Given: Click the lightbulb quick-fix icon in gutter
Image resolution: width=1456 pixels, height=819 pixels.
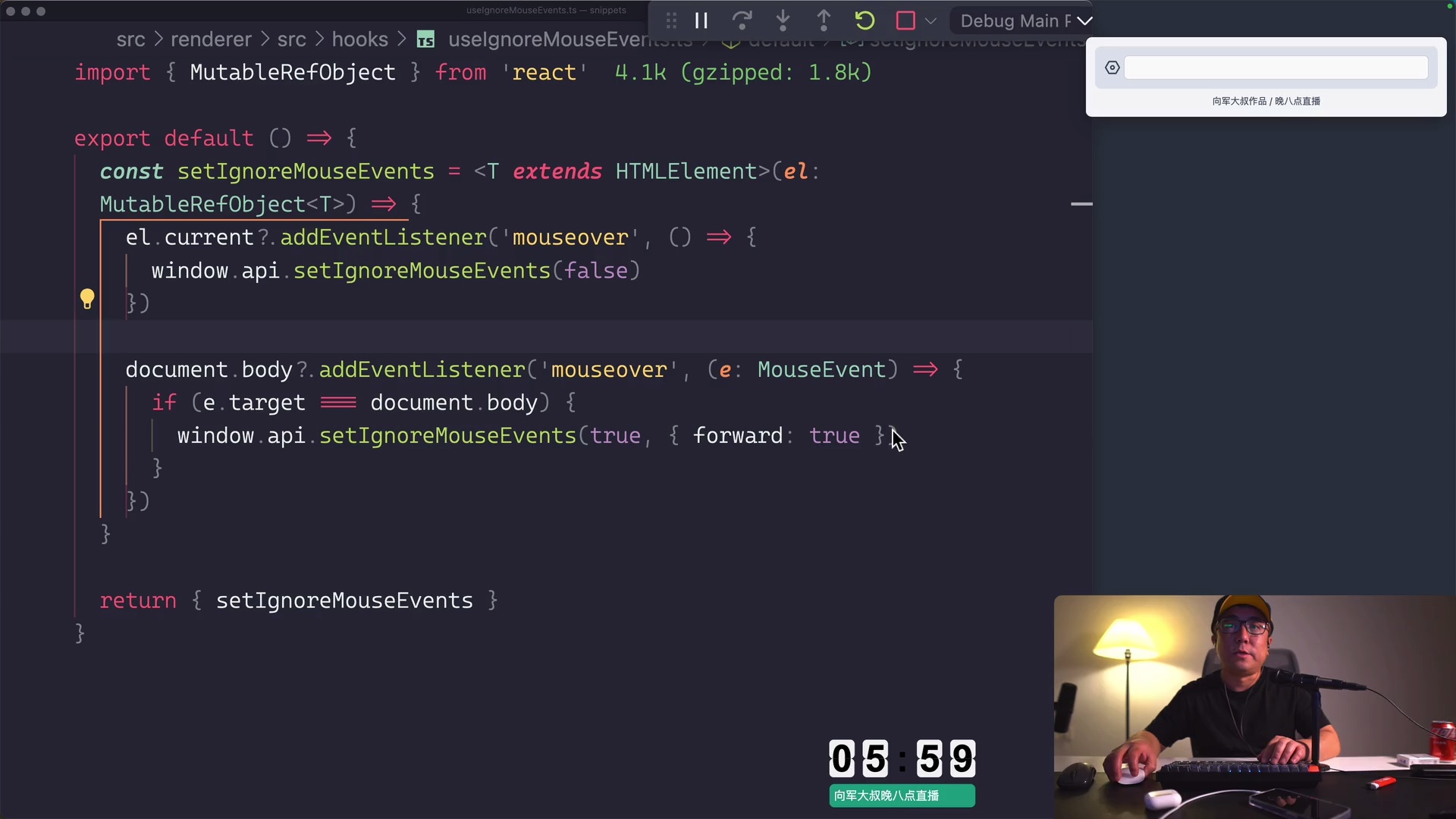Looking at the screenshot, I should coord(87,299).
